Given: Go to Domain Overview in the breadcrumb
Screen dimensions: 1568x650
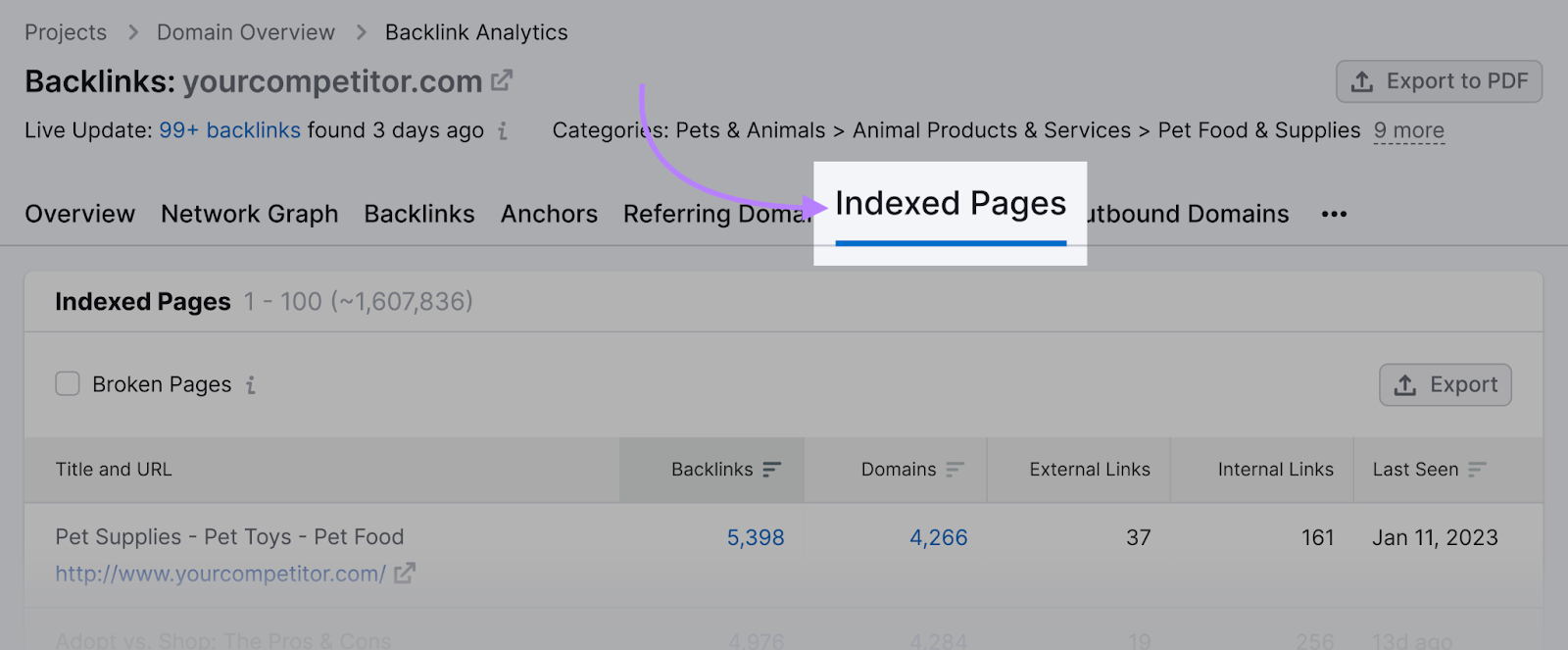Looking at the screenshot, I should pyautogui.click(x=245, y=31).
